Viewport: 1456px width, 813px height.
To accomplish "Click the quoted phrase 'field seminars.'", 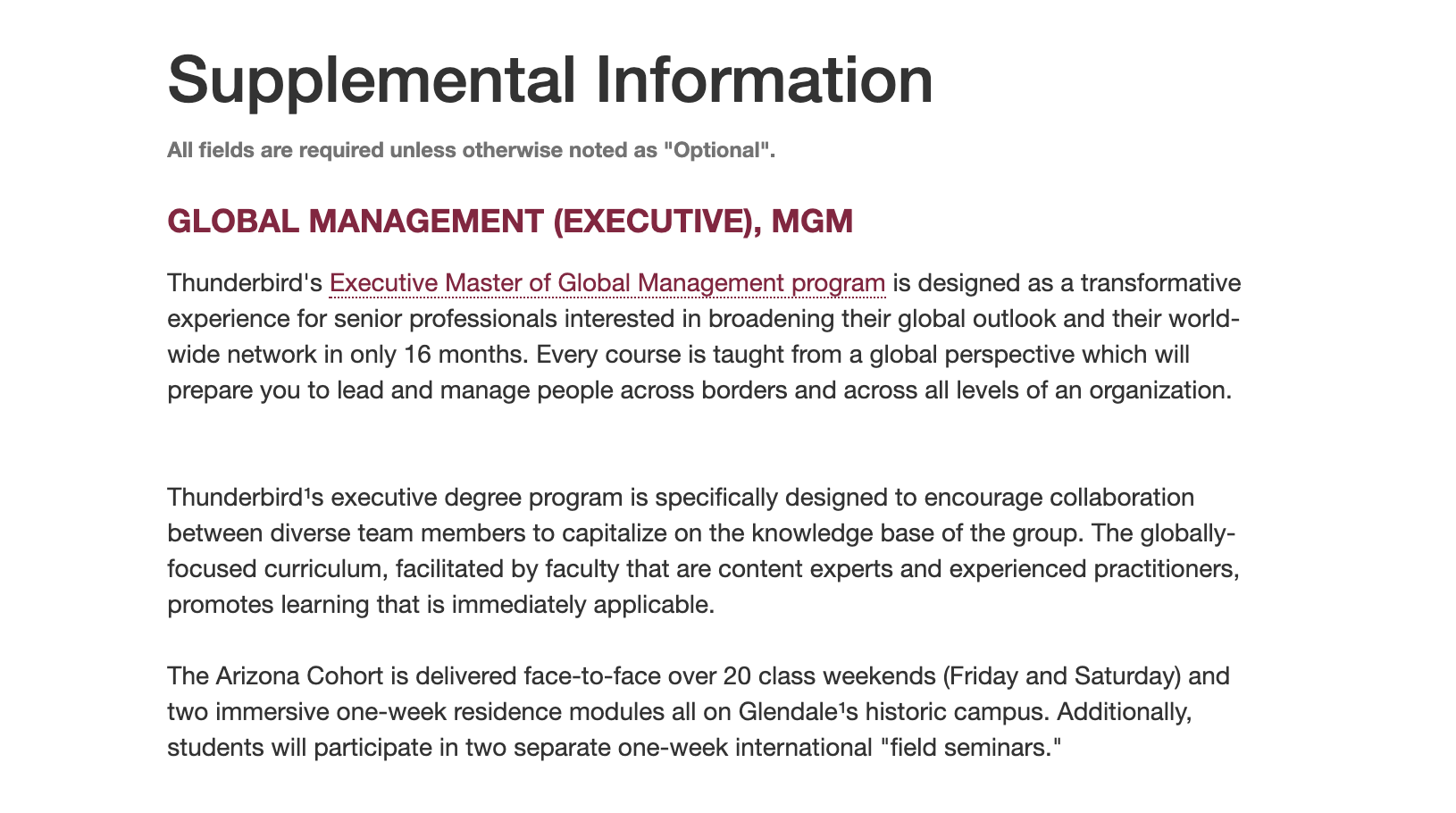I will click(x=969, y=748).
